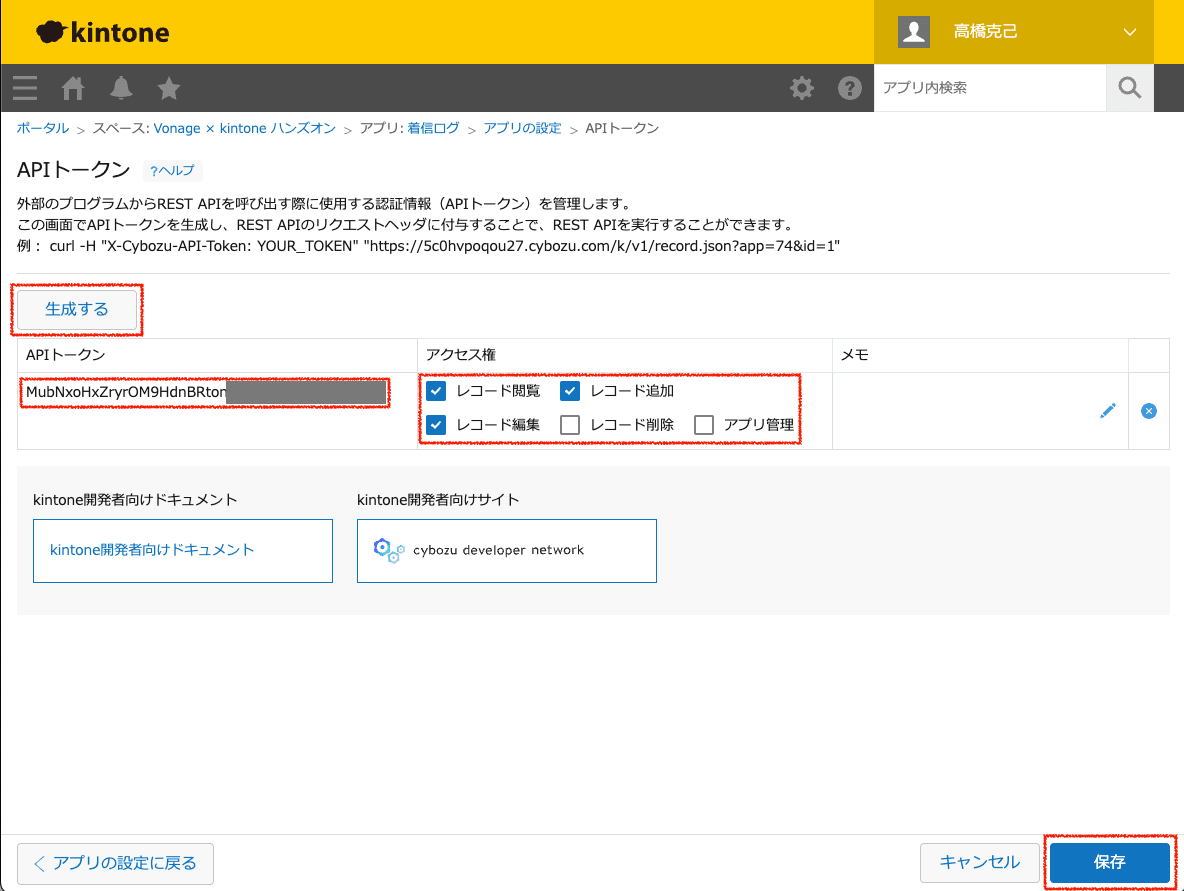Click the 高橋克己 user name
Screen dimensions: 1184x891
tap(985, 32)
